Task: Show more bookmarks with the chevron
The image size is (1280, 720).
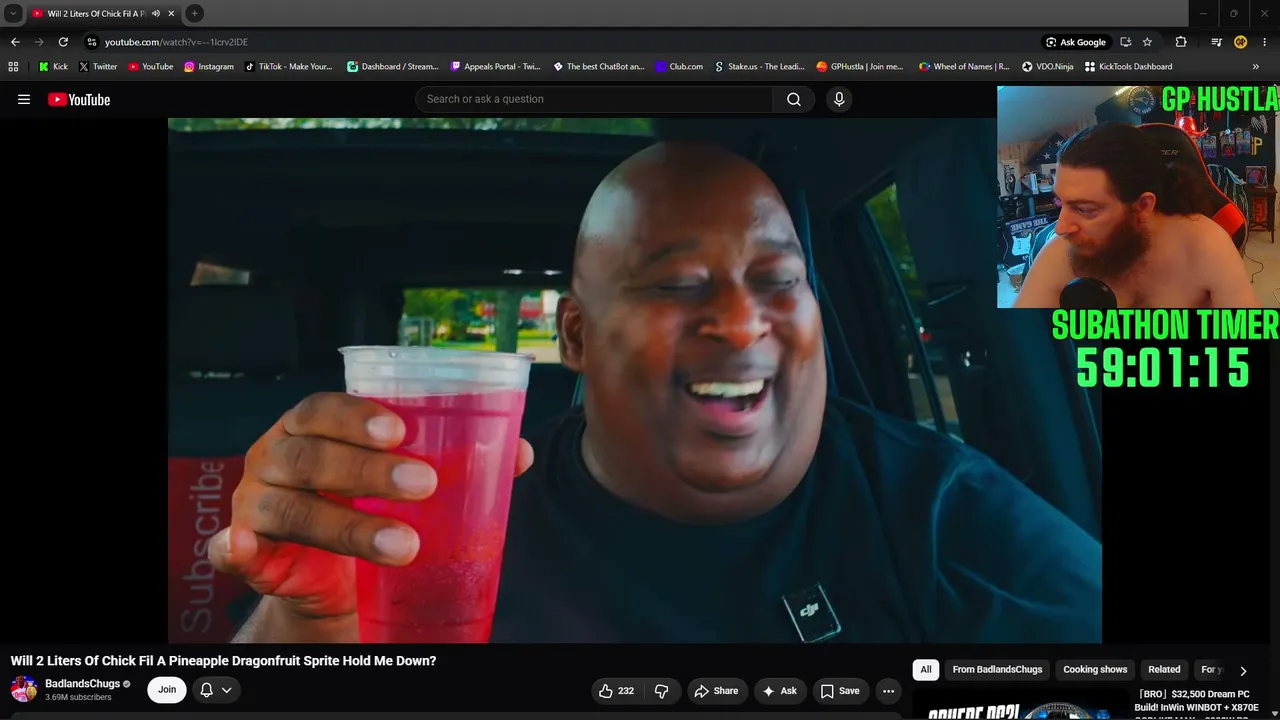Action: (1256, 67)
